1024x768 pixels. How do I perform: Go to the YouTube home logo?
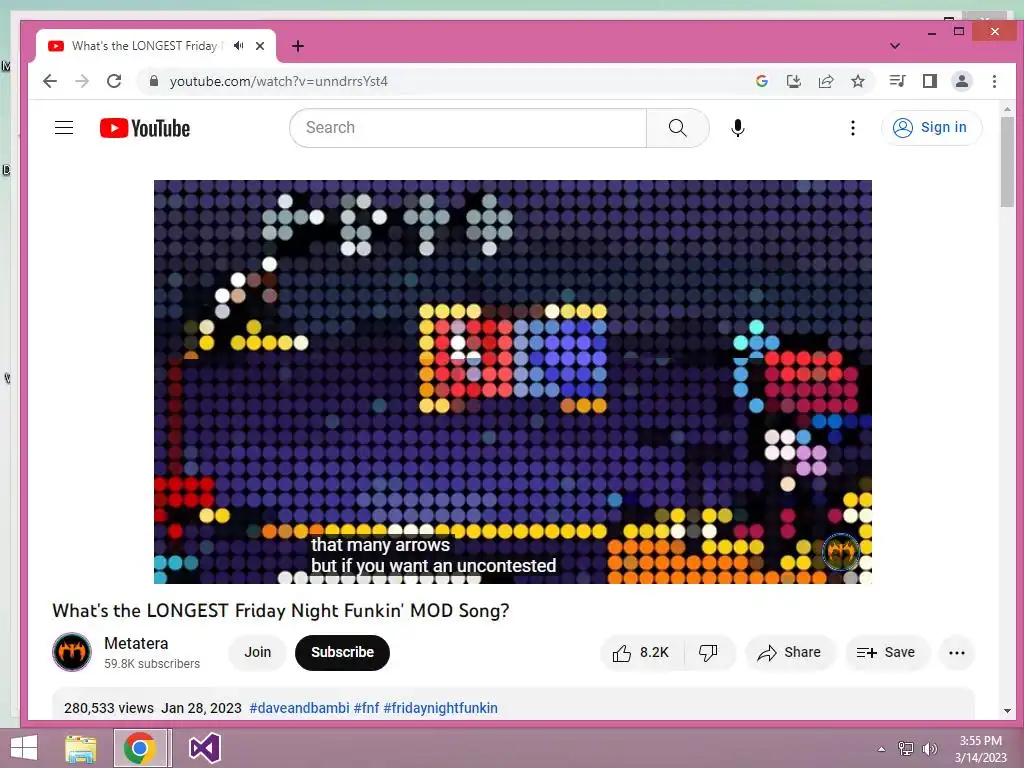145,128
